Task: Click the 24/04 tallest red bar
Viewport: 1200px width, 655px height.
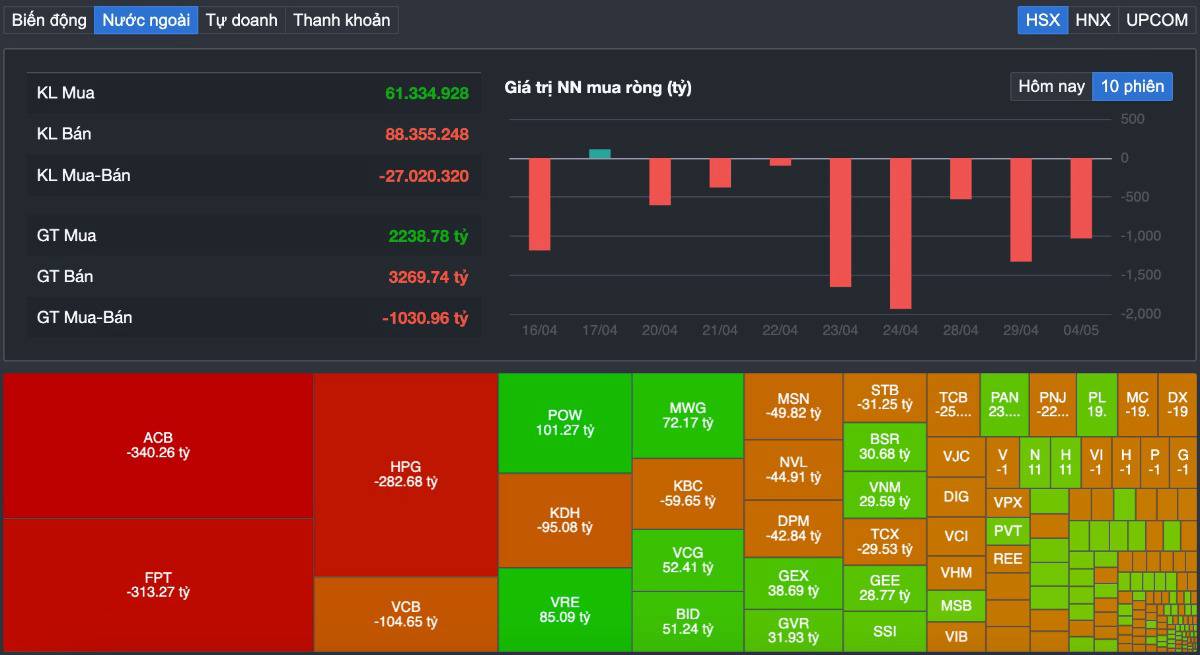Action: (900, 233)
